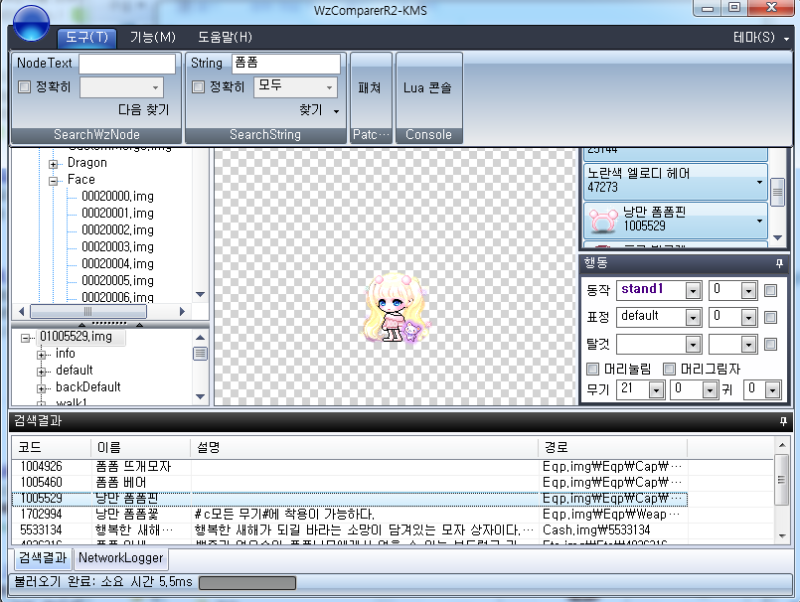Viewport: 800px width, 602px height.
Task: Focus the String search field containing 폼폼
Action: point(286,63)
